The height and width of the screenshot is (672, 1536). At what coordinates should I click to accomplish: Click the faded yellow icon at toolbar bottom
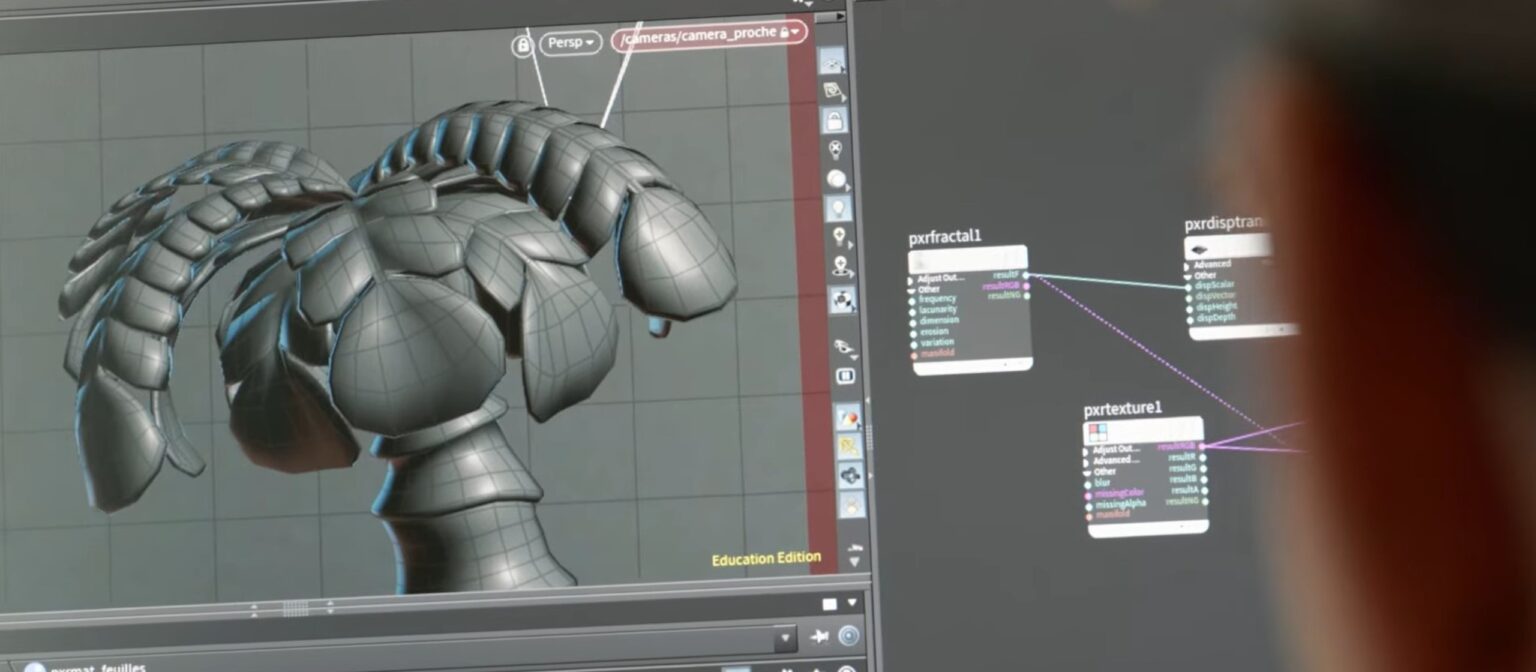[x=851, y=505]
